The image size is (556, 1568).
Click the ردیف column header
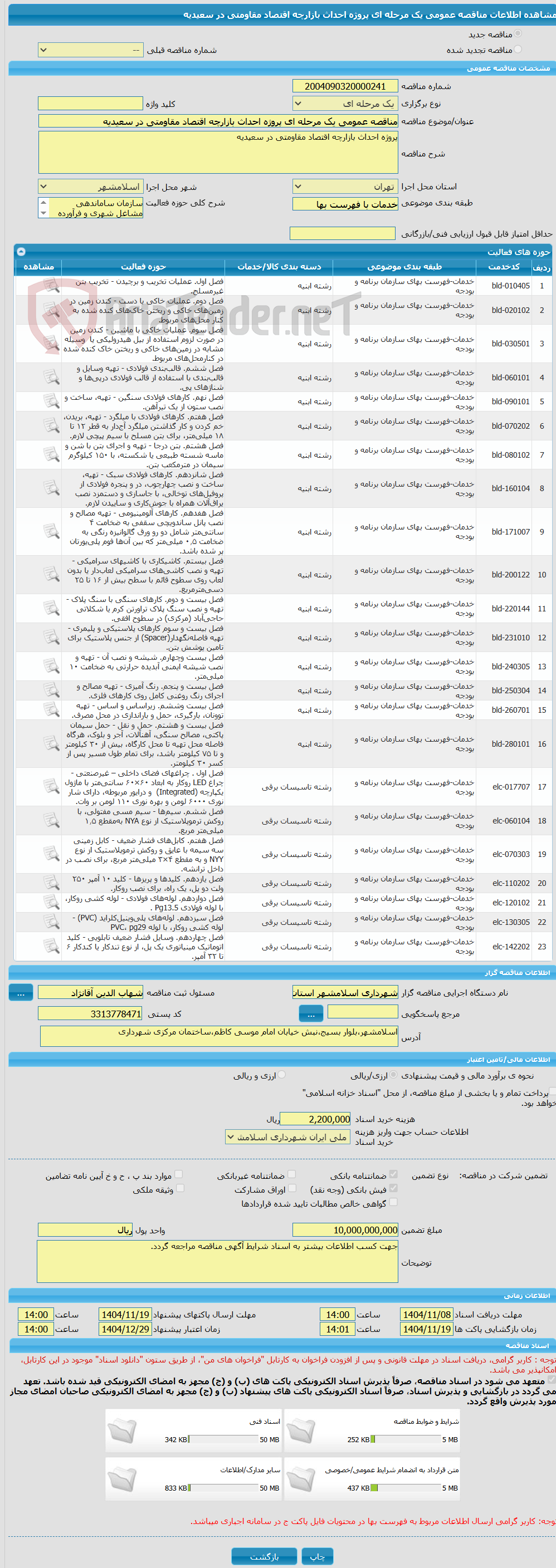point(542,267)
